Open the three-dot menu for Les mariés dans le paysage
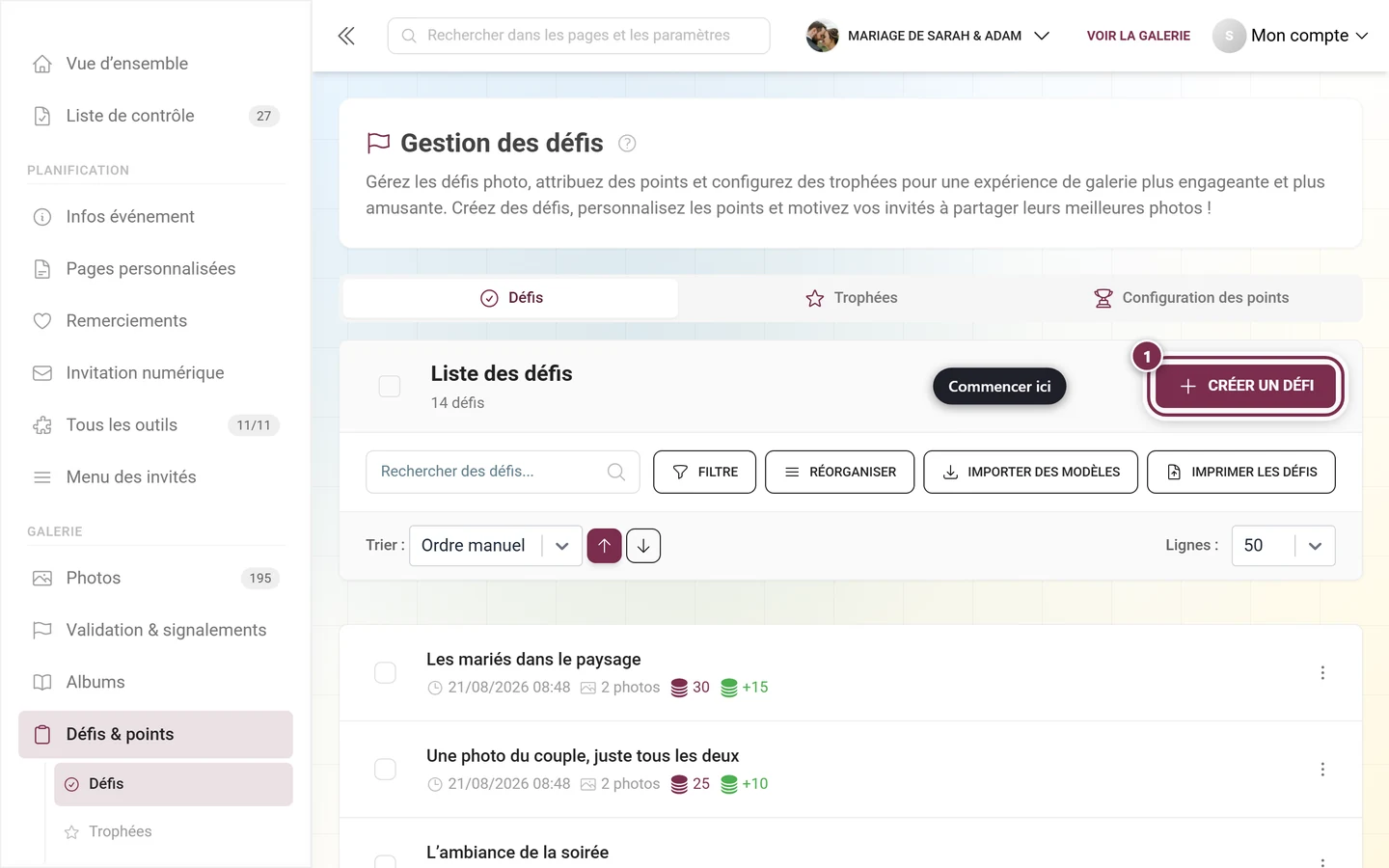The height and width of the screenshot is (868, 1389). pos(1322,673)
